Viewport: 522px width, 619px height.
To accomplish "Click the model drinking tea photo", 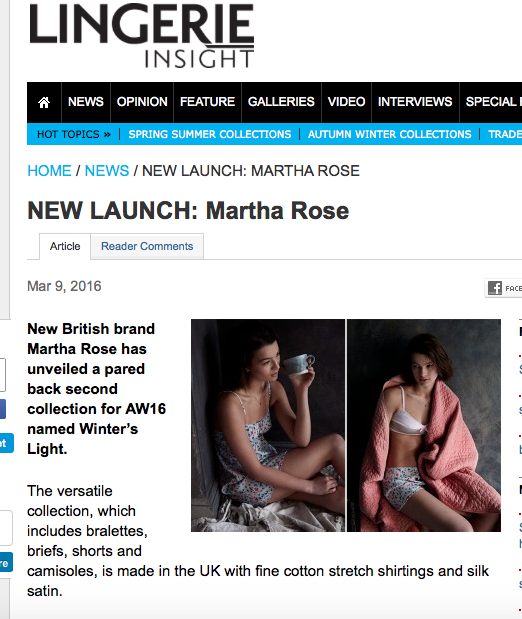I will [x=268, y=426].
